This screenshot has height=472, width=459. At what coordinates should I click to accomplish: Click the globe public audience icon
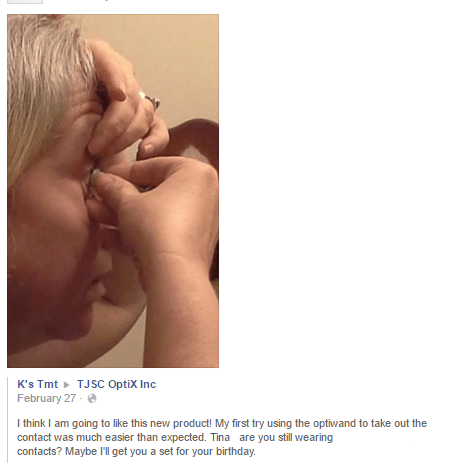[x=92, y=398]
